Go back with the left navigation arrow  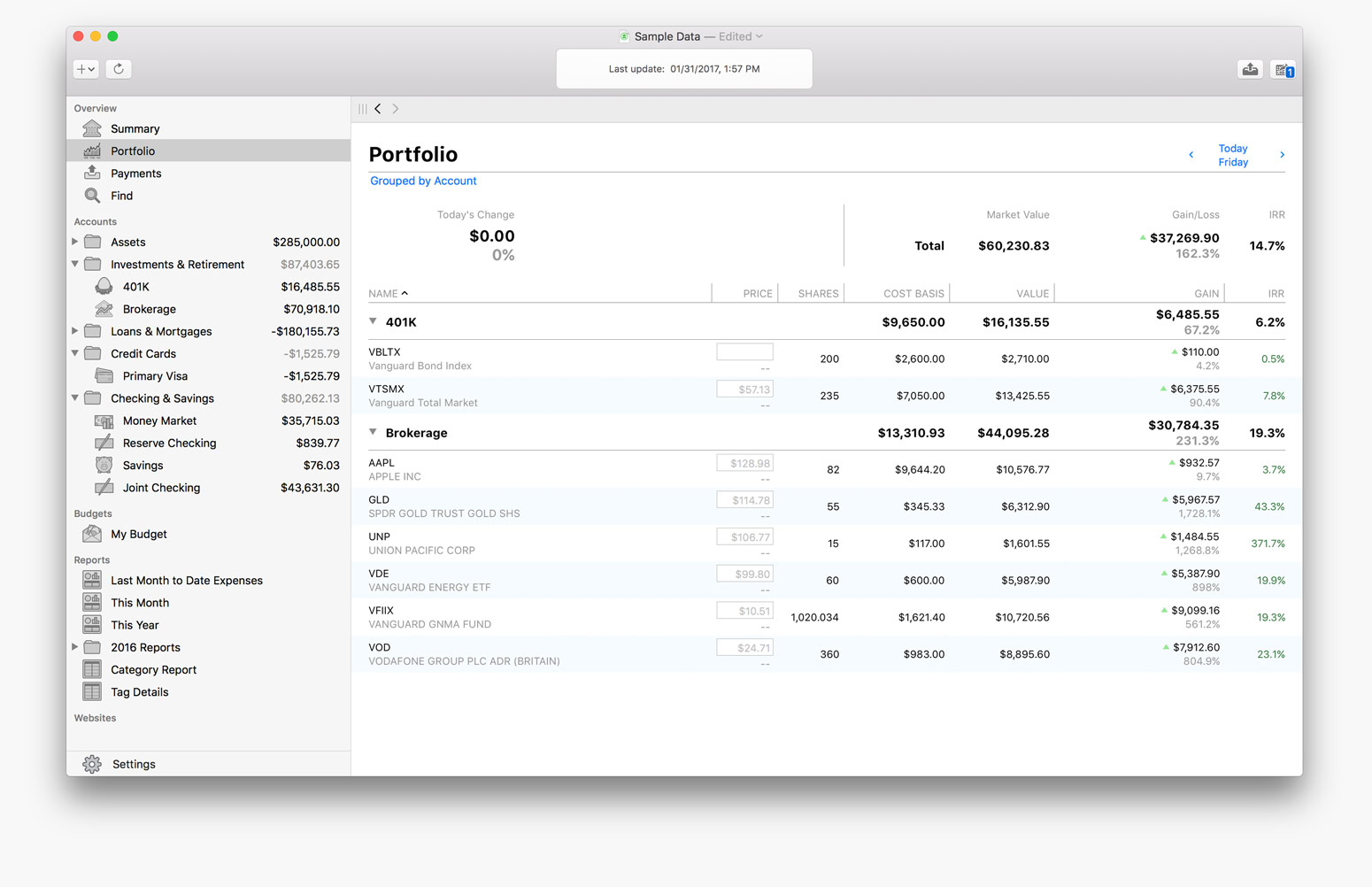[x=378, y=109]
